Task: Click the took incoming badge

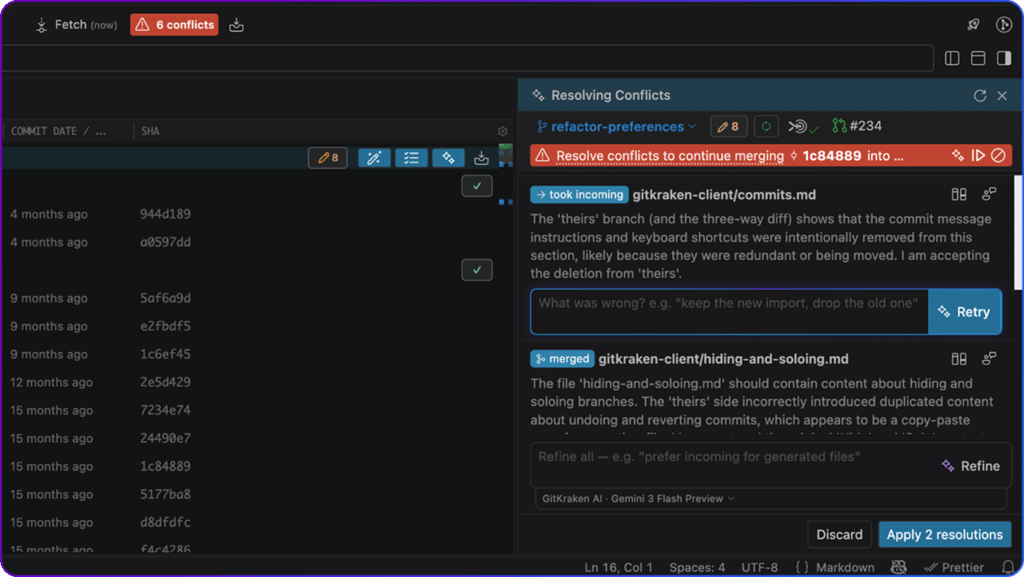Action: click(x=579, y=195)
